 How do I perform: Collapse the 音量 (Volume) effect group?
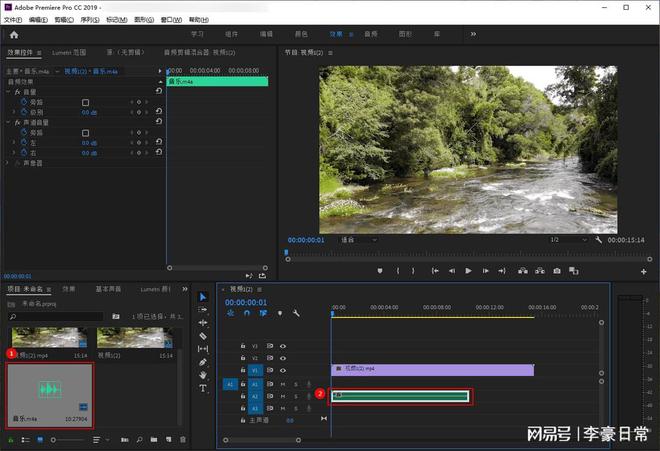(8, 91)
